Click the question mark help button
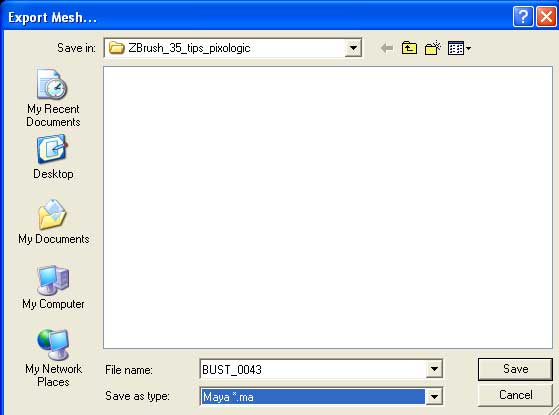559x415 pixels. click(523, 17)
